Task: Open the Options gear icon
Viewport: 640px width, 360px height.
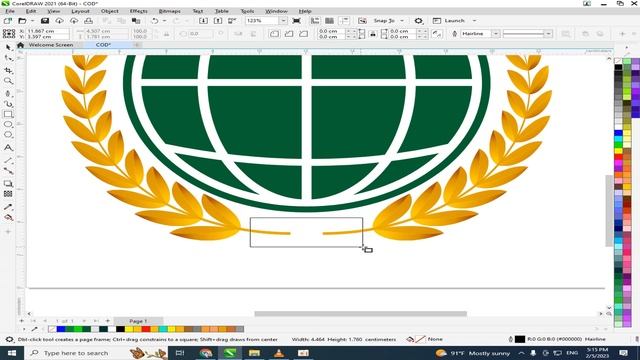Action: point(418,21)
